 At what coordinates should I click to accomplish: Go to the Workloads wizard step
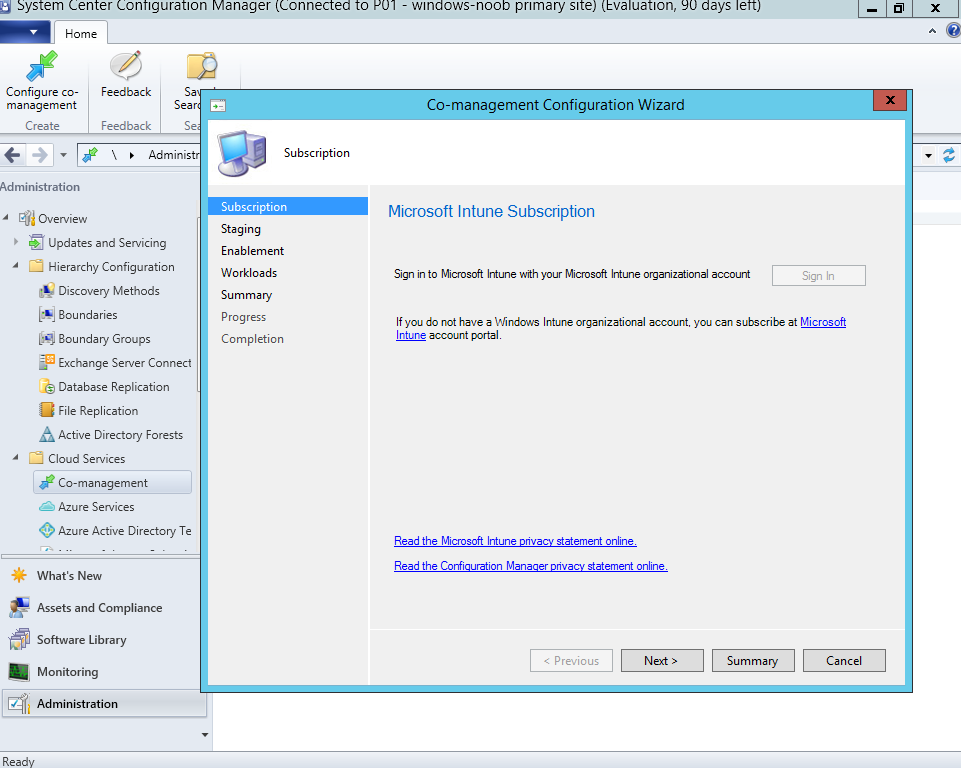(249, 273)
